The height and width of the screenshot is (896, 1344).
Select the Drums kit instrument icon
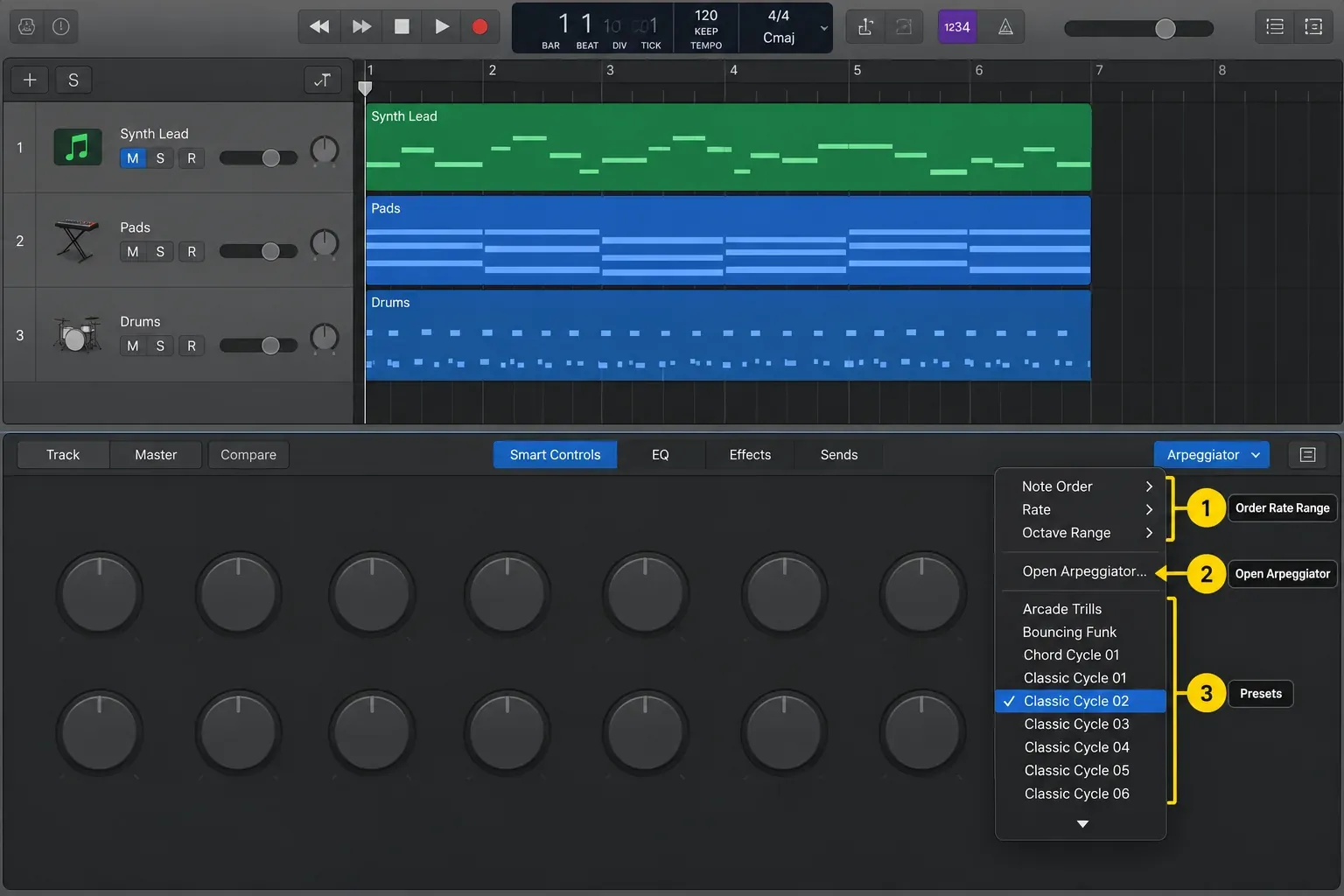coord(77,335)
